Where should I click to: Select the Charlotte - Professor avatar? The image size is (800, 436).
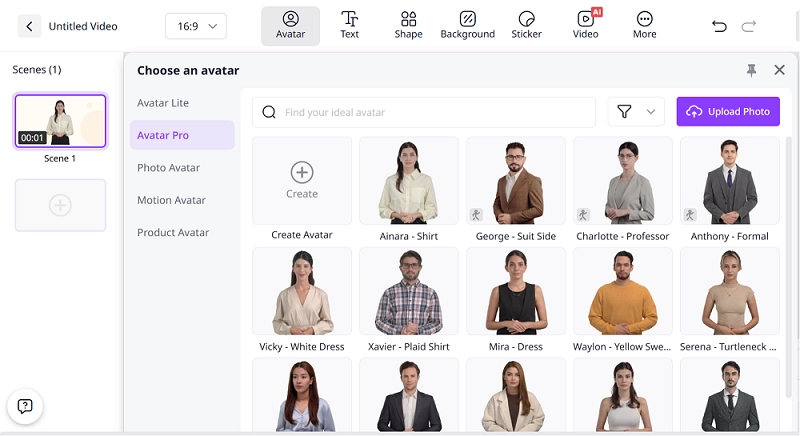pos(622,181)
